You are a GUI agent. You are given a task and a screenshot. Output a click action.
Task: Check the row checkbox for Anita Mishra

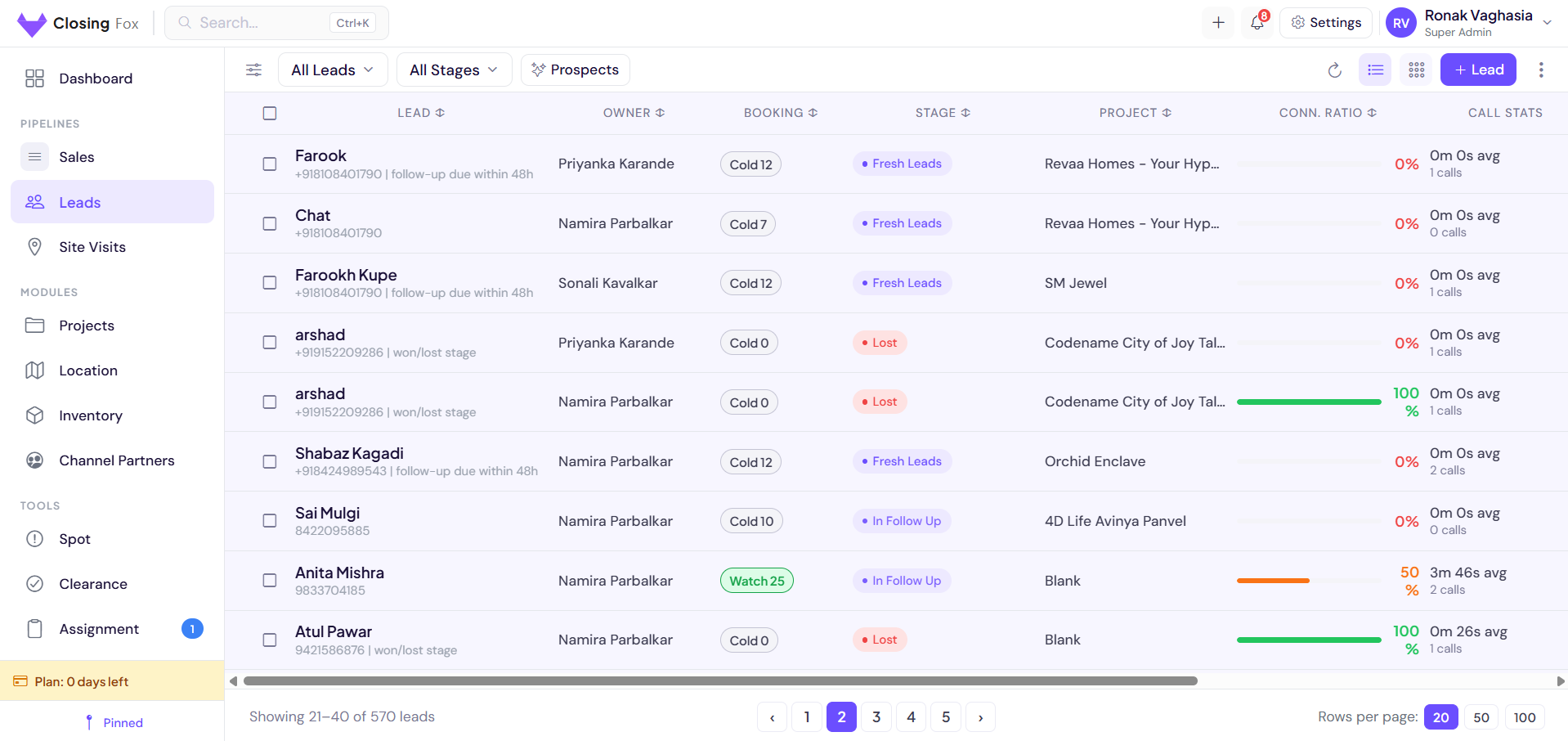(270, 580)
